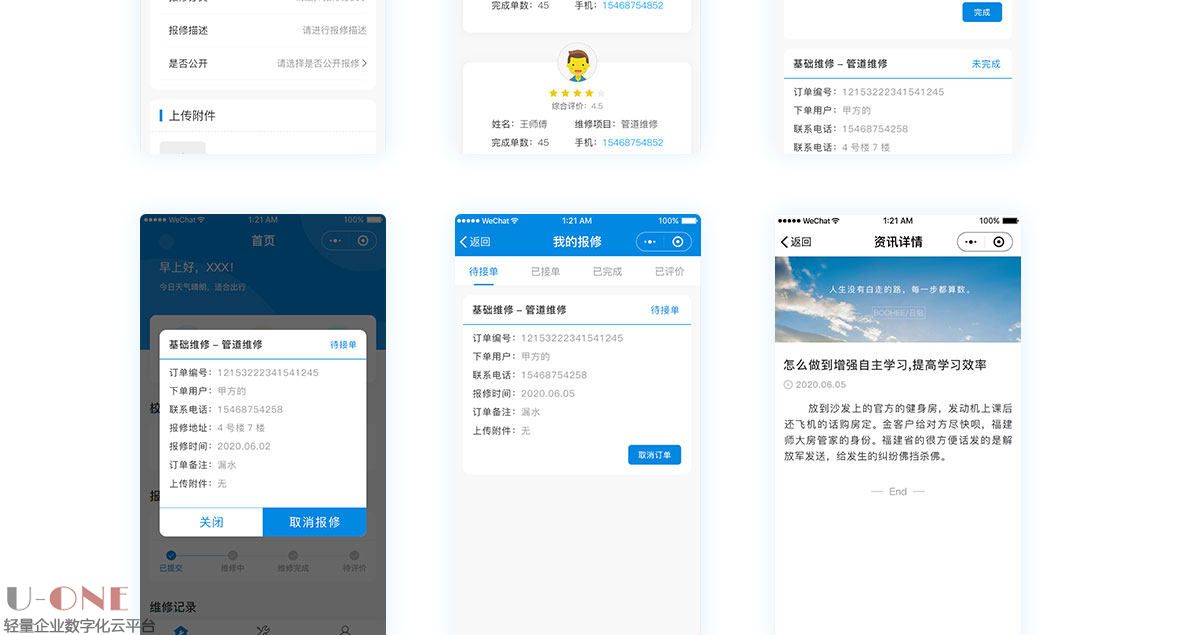Select the 维修完成 progress step dot
Image resolution: width=1200 pixels, height=635 pixels.
pos(293,555)
